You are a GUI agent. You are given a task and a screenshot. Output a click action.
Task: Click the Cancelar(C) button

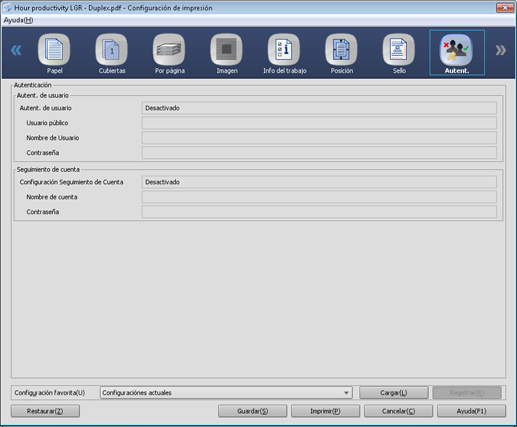click(398, 411)
